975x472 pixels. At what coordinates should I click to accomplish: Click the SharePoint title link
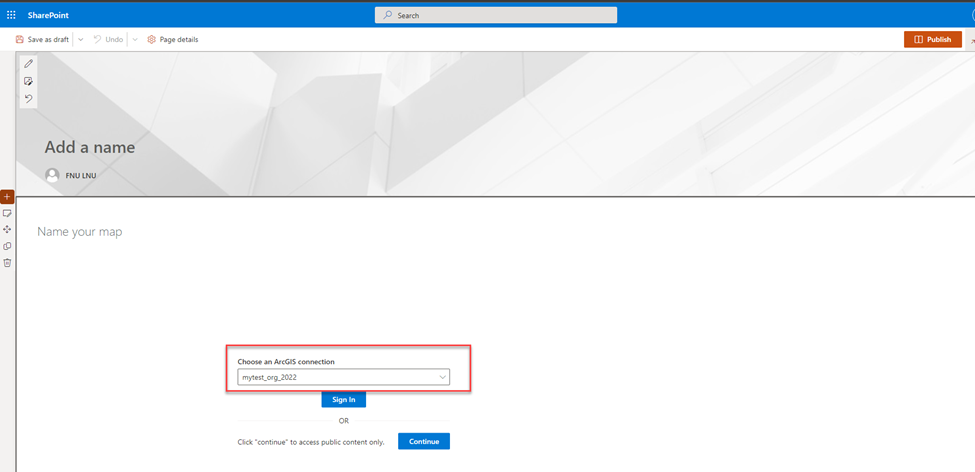(48, 15)
